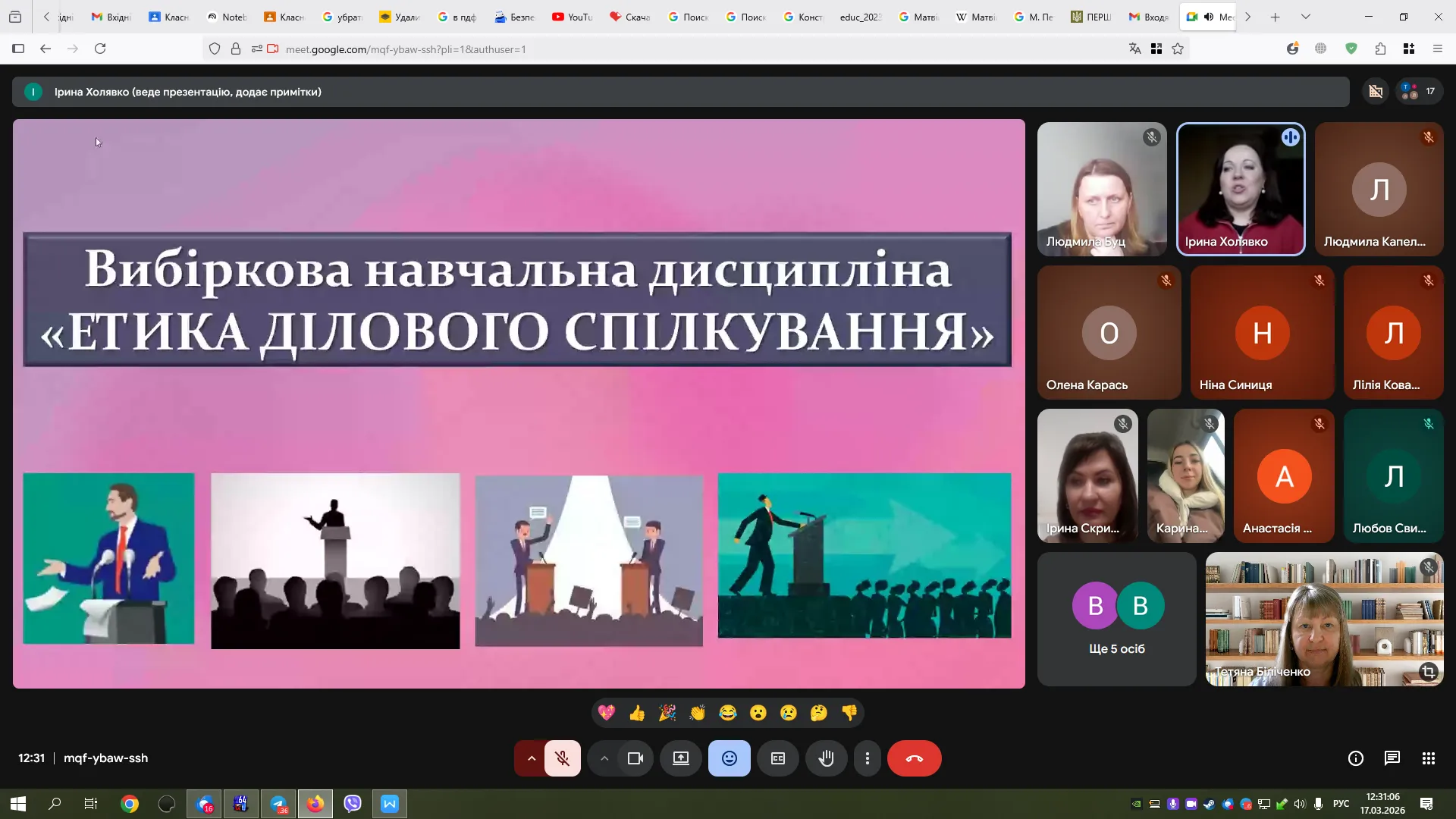
Task: Click the Telegram icon in taskbar
Action: tap(278, 804)
